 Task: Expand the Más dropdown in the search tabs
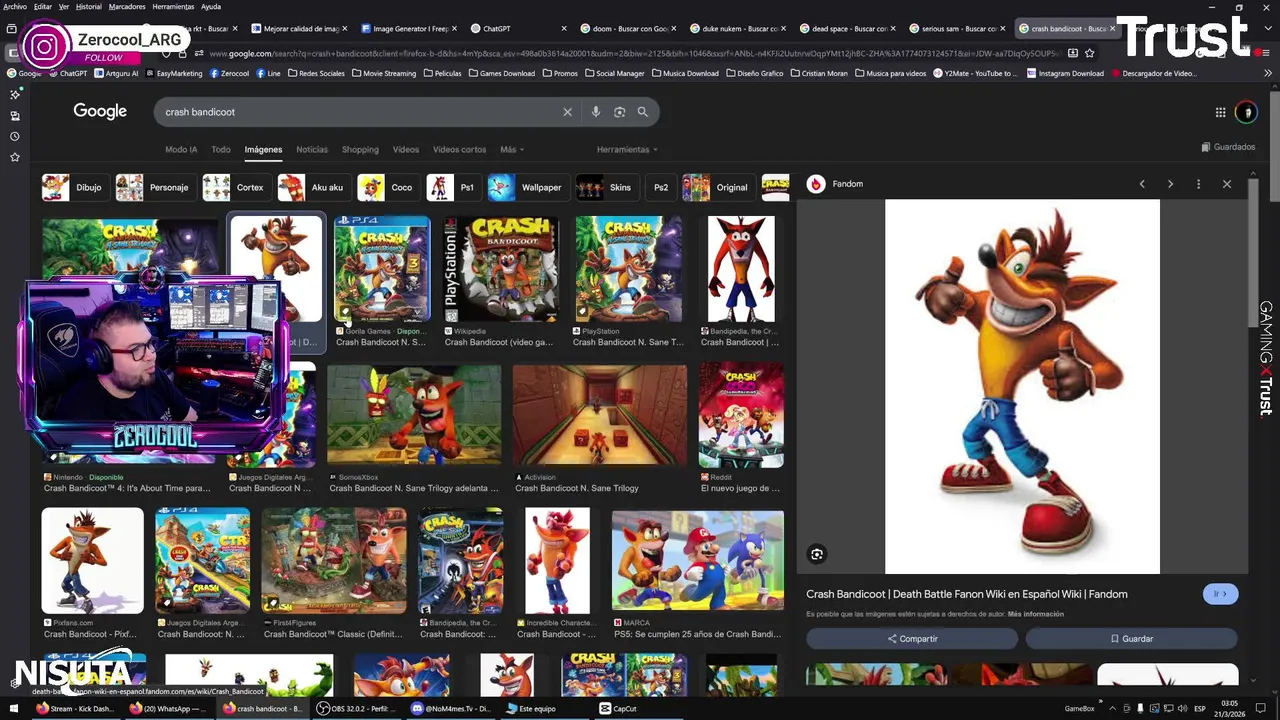[x=512, y=149]
